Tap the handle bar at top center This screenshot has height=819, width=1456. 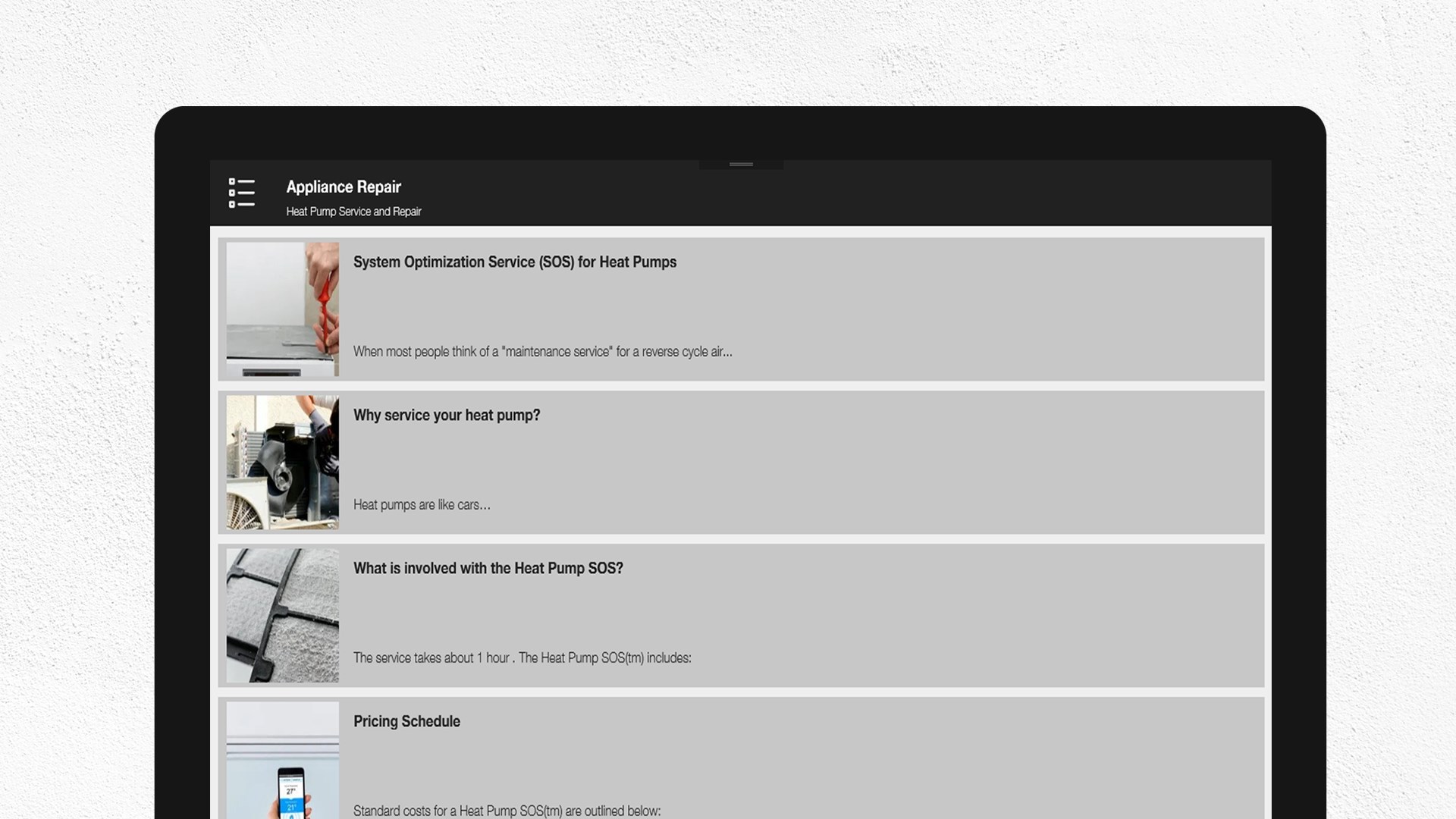click(x=741, y=164)
